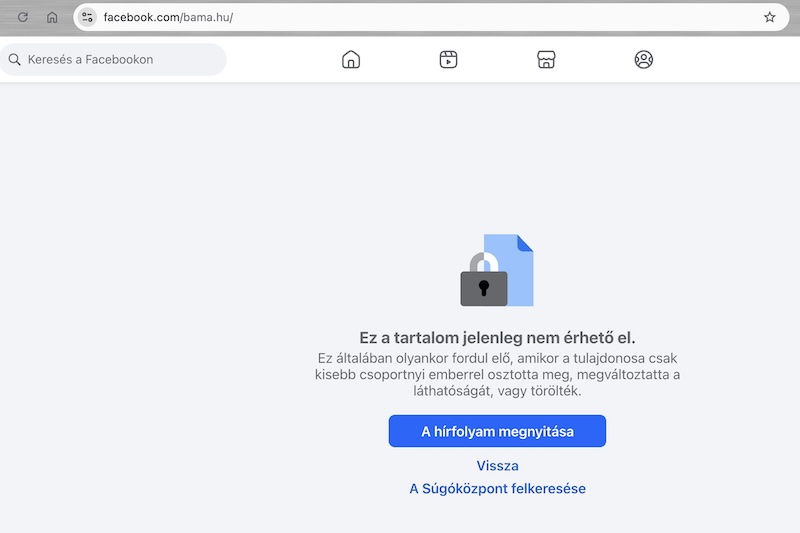The height and width of the screenshot is (533, 800).
Task: Click the folded corner of the blue document
Action: click(x=525, y=243)
